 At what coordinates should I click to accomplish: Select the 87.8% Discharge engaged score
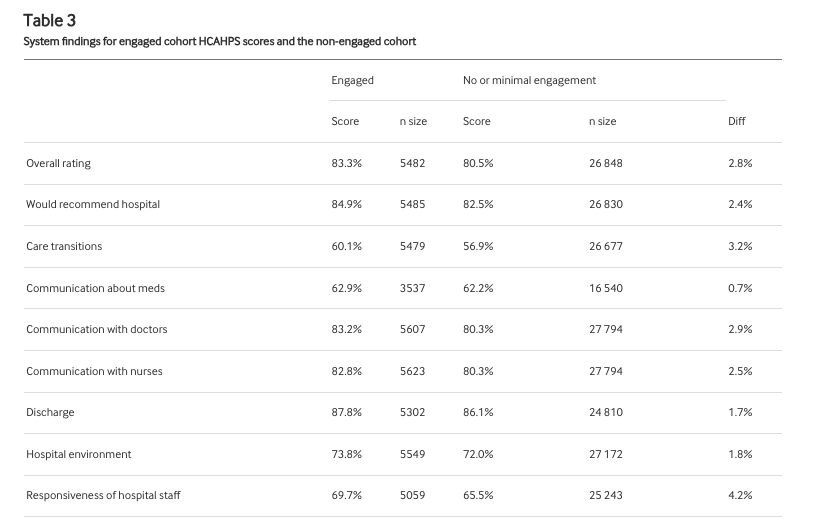[346, 412]
